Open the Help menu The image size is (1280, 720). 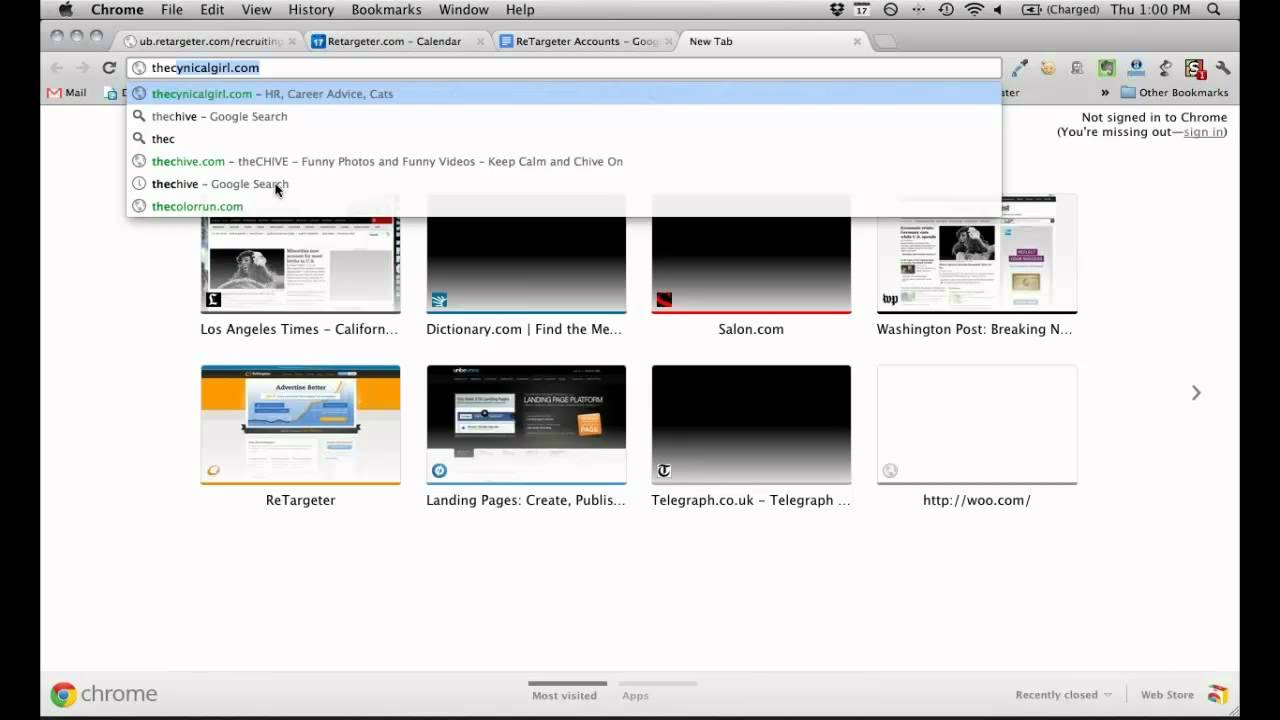coord(520,10)
